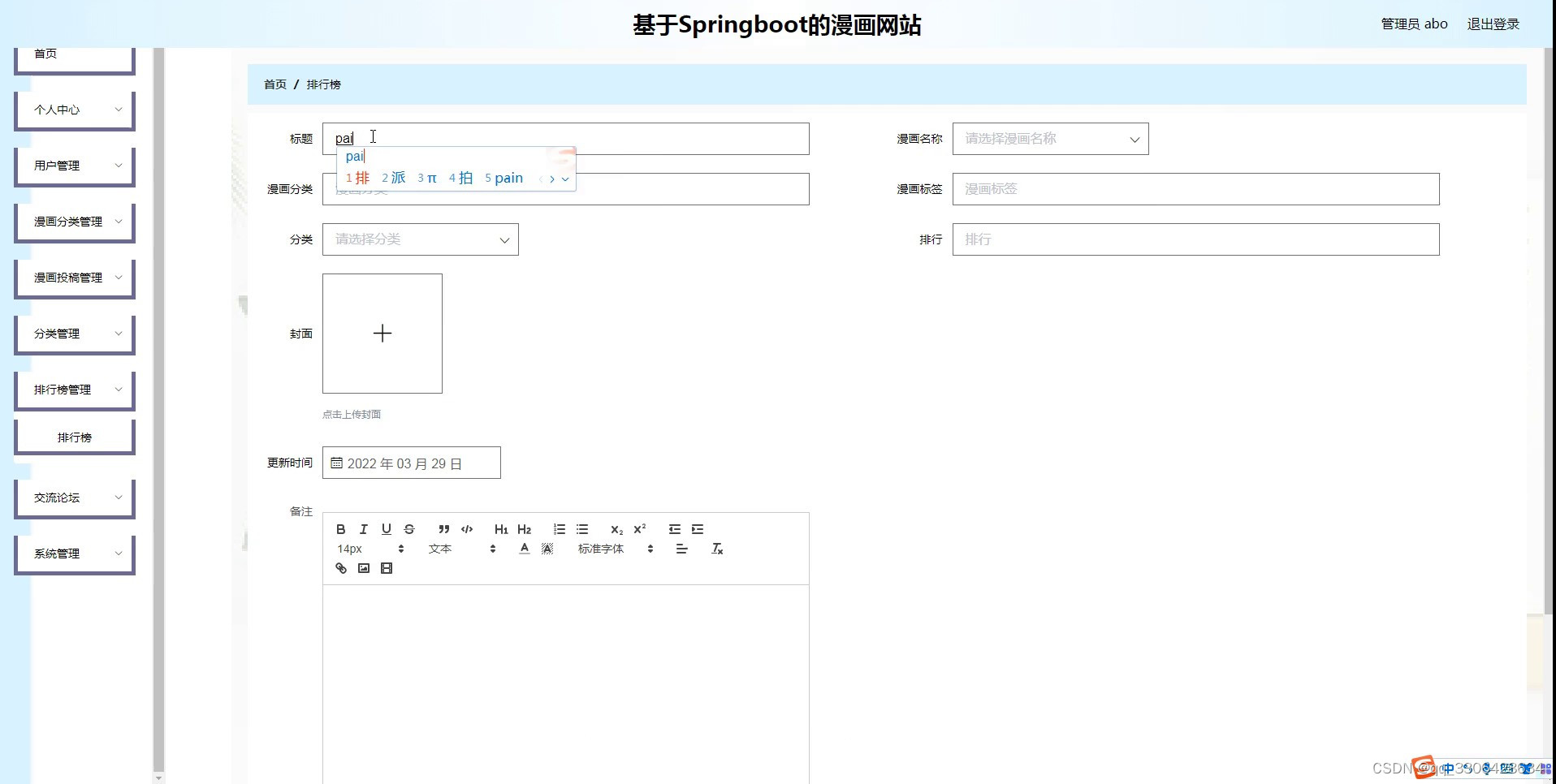The height and width of the screenshot is (784, 1556).
Task: Open the 分类 select dropdown
Action: [x=421, y=239]
